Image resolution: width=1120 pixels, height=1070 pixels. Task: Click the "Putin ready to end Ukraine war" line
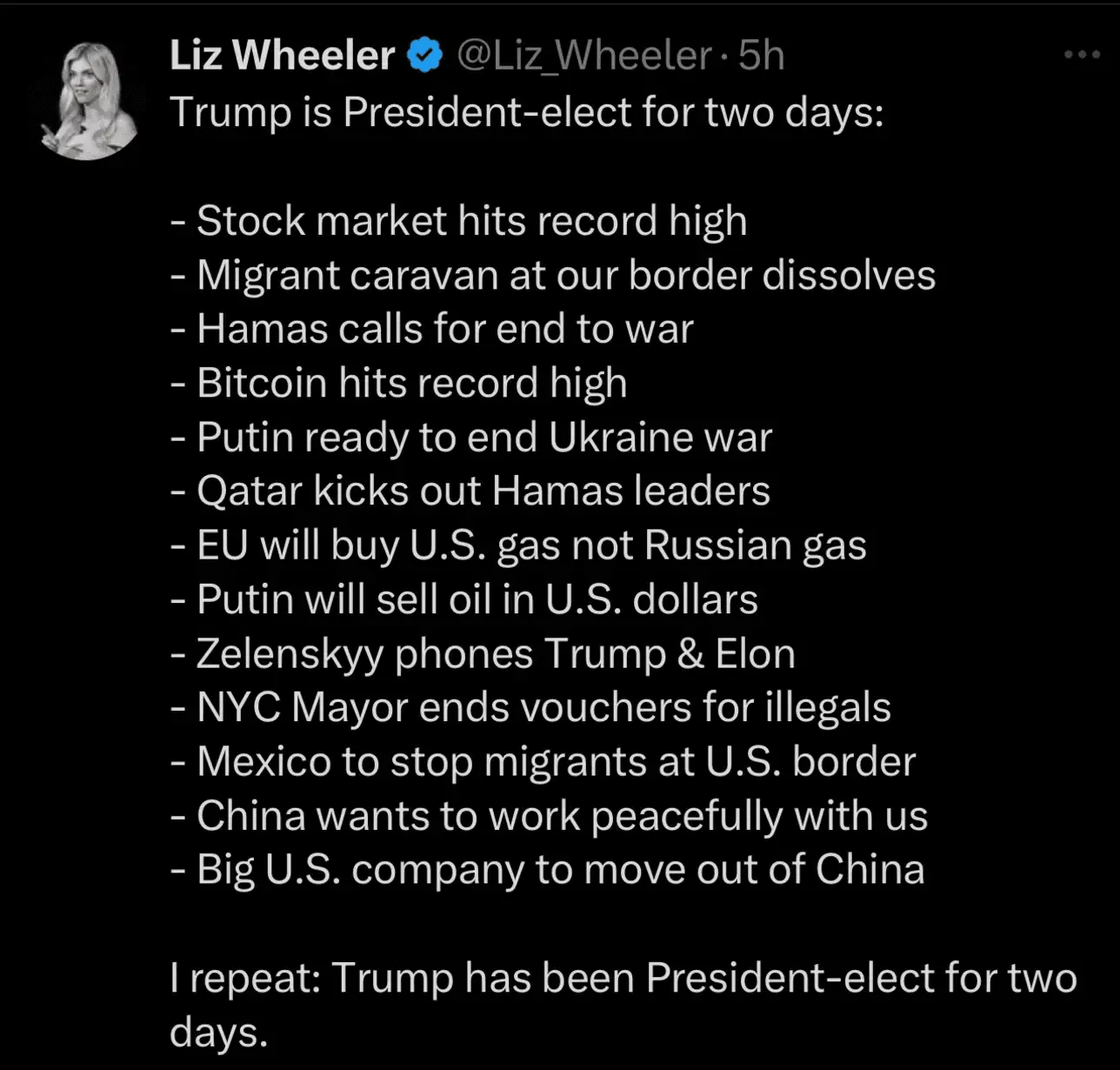point(483,437)
